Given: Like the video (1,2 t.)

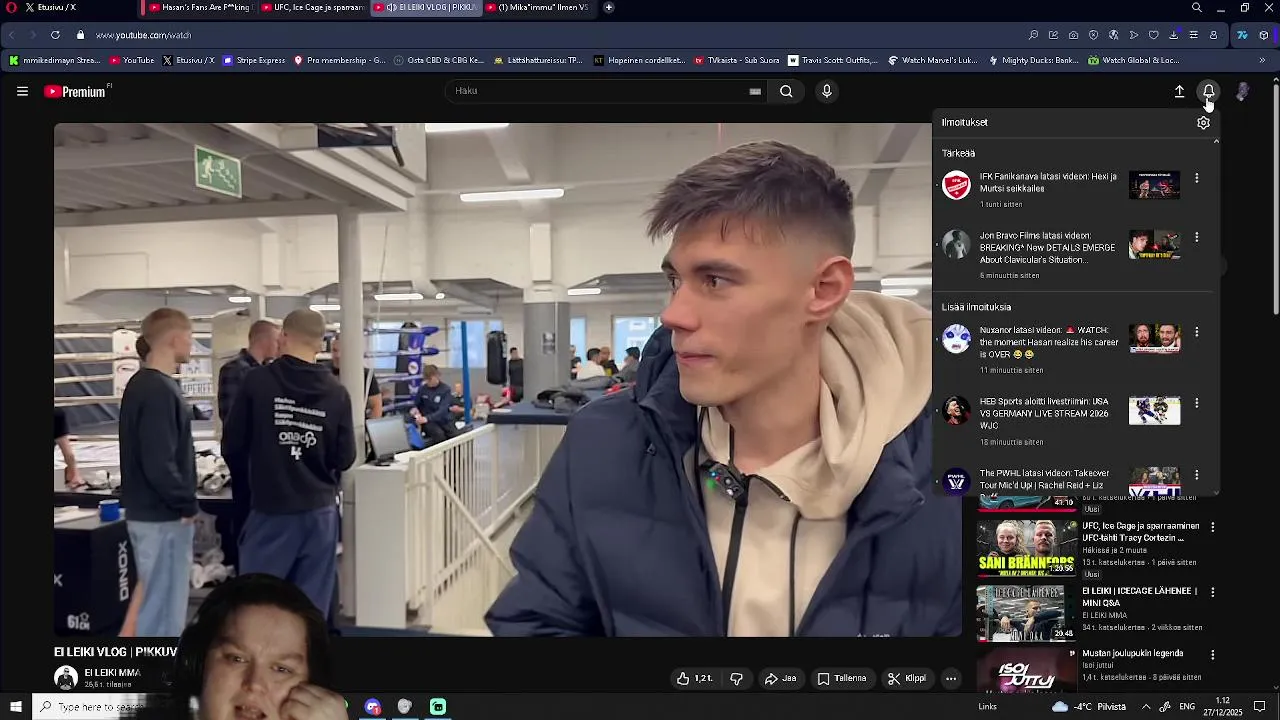Looking at the screenshot, I should (x=694, y=678).
